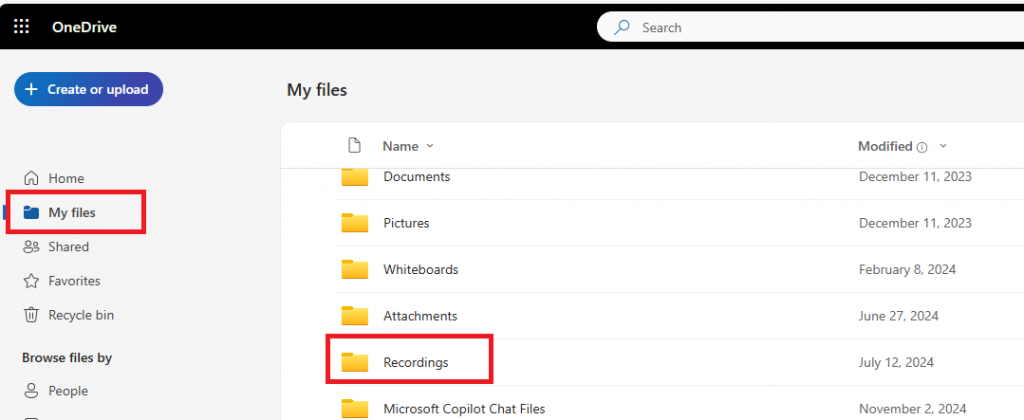
Task: Go to Favorites in the left navigation
Action: [x=74, y=281]
